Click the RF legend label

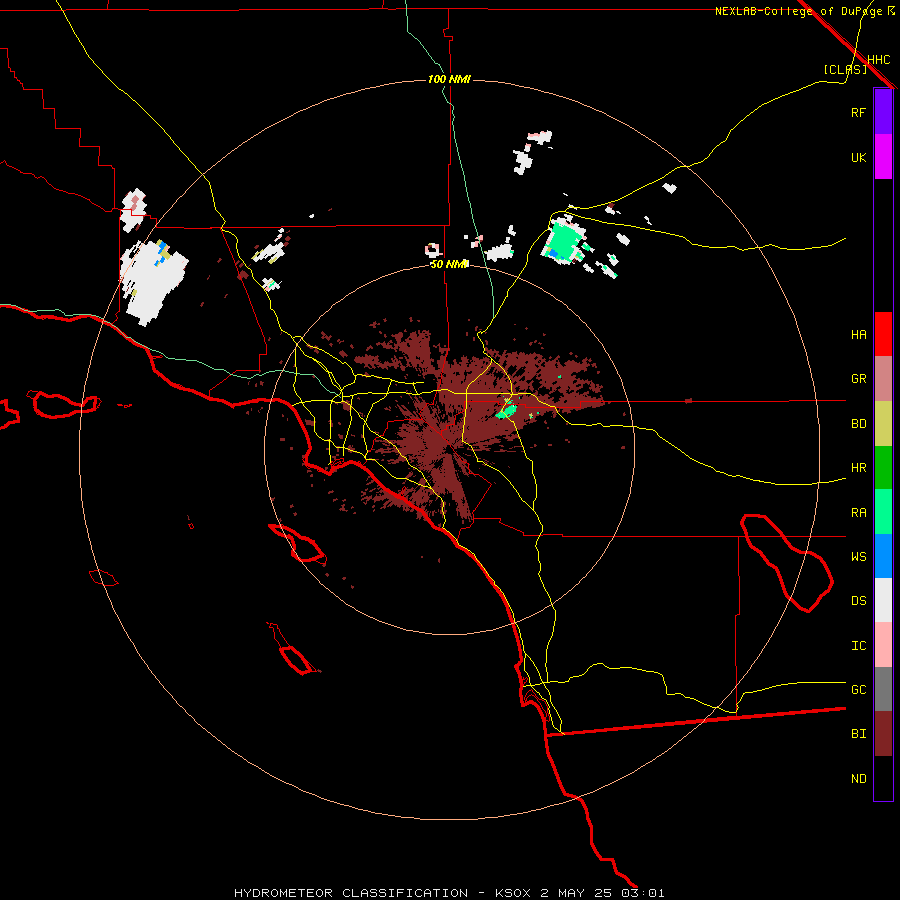[858, 112]
